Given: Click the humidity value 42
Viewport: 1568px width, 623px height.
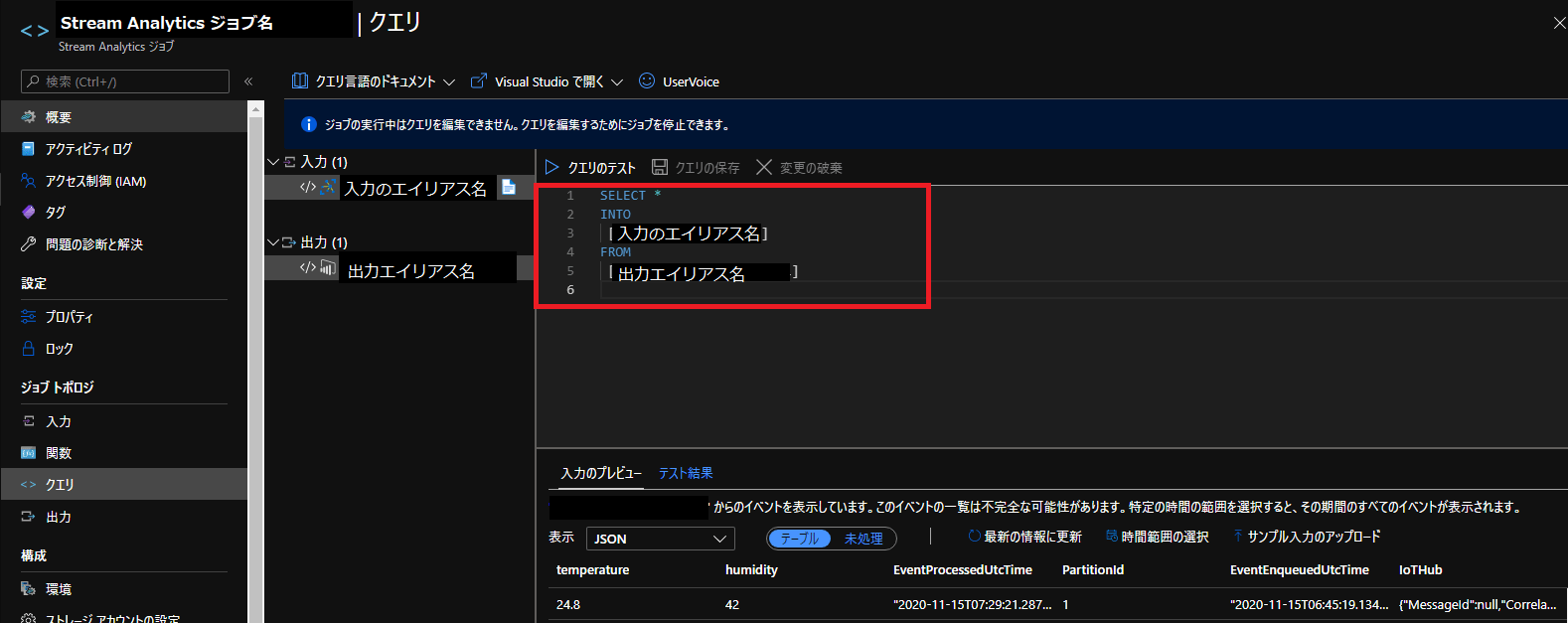Looking at the screenshot, I should (x=732, y=604).
